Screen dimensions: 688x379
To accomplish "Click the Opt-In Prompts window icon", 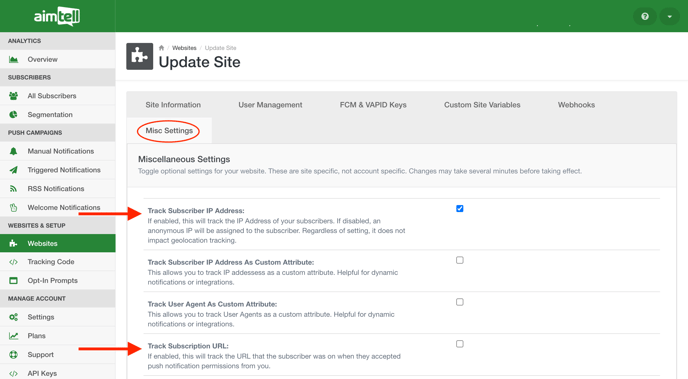I will pyautogui.click(x=14, y=281).
